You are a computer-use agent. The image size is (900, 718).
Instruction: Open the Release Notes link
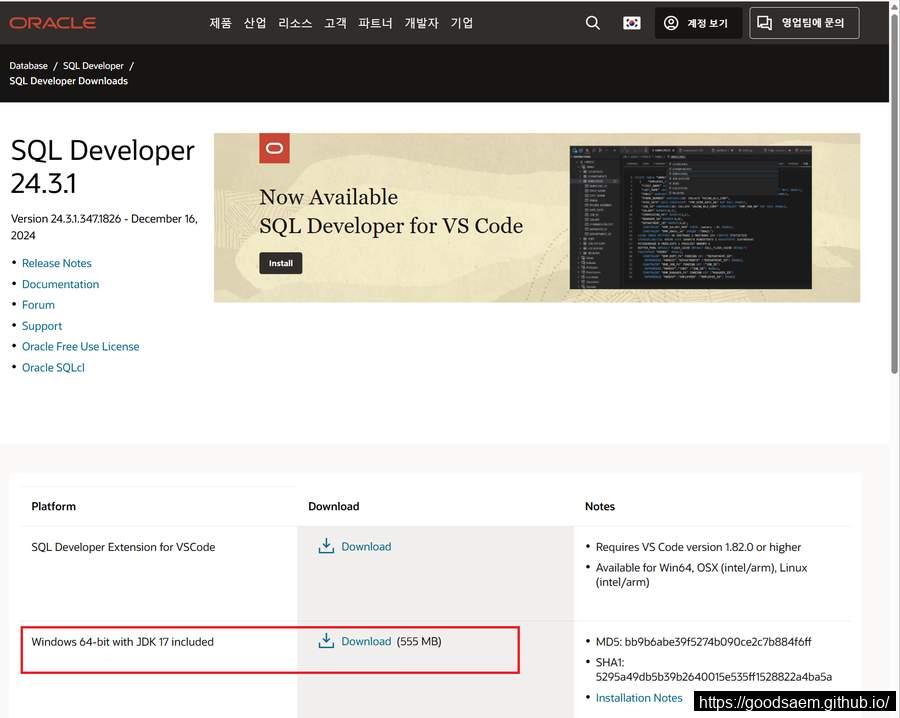point(57,263)
